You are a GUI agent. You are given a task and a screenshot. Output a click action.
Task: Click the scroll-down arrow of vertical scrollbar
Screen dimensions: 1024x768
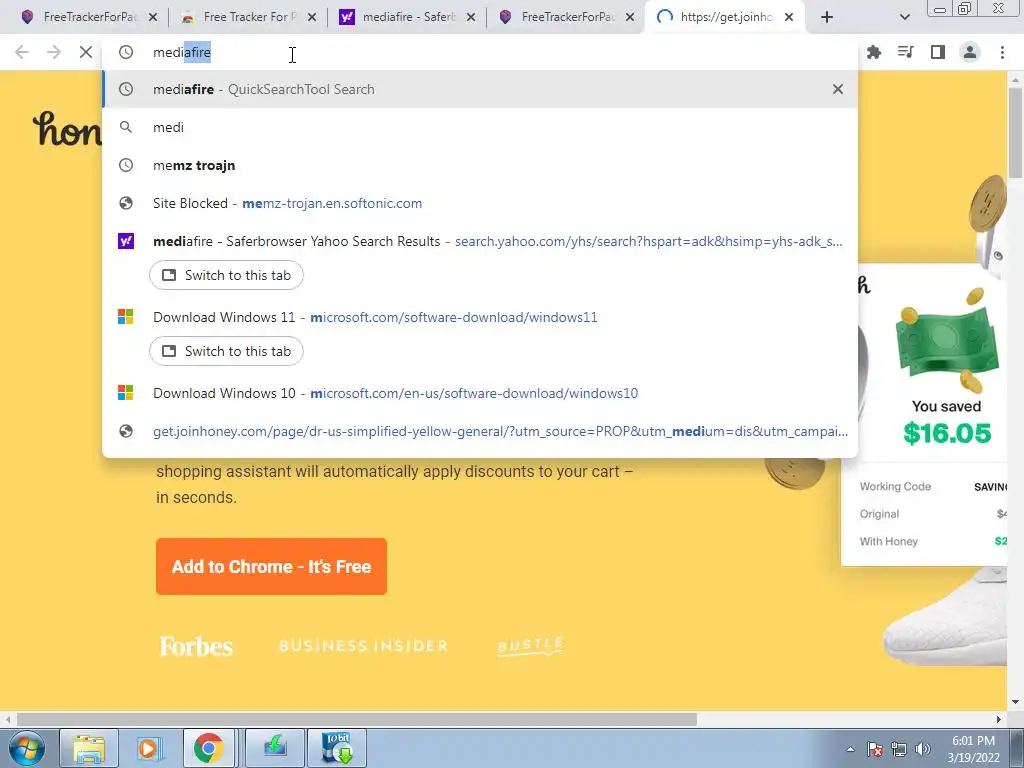click(x=1016, y=703)
